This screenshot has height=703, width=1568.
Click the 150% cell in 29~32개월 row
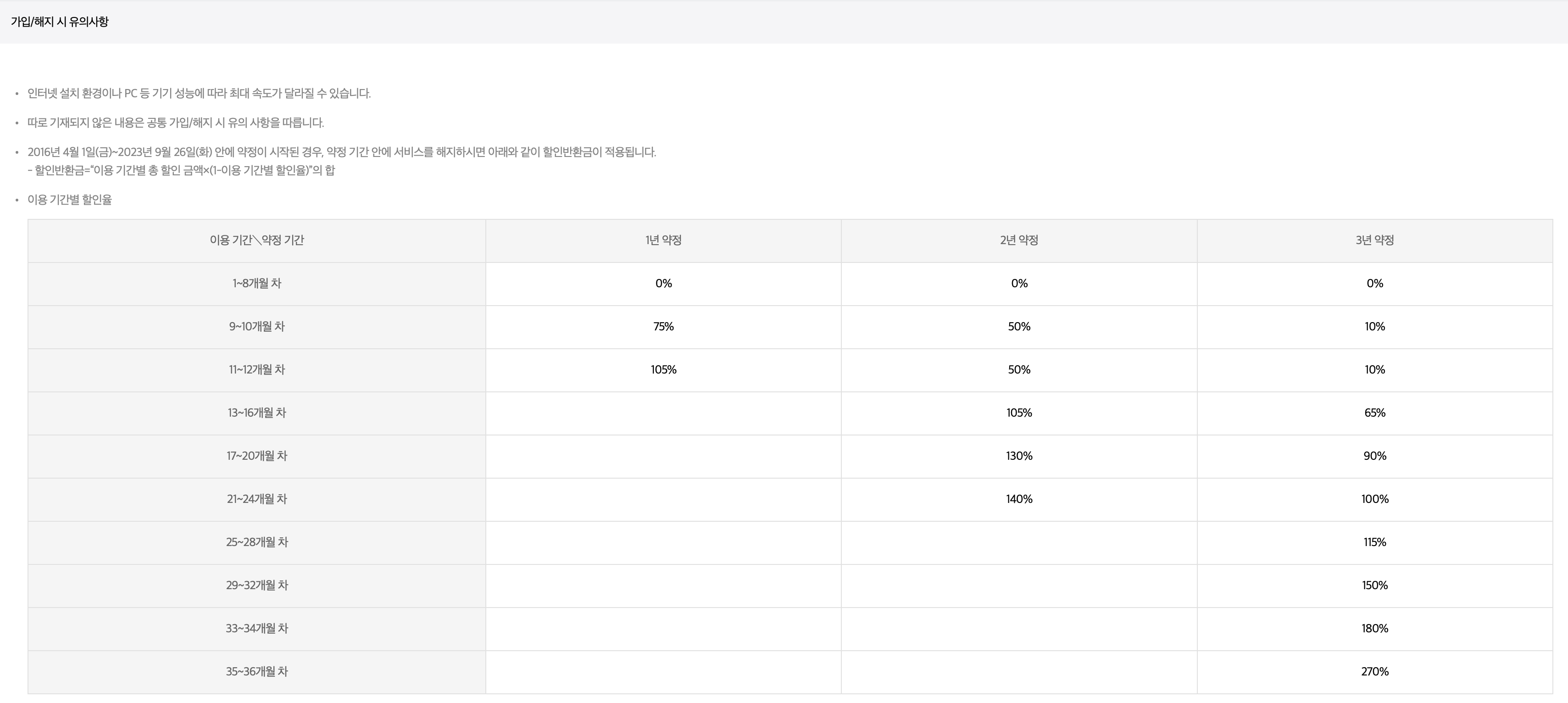(1374, 586)
